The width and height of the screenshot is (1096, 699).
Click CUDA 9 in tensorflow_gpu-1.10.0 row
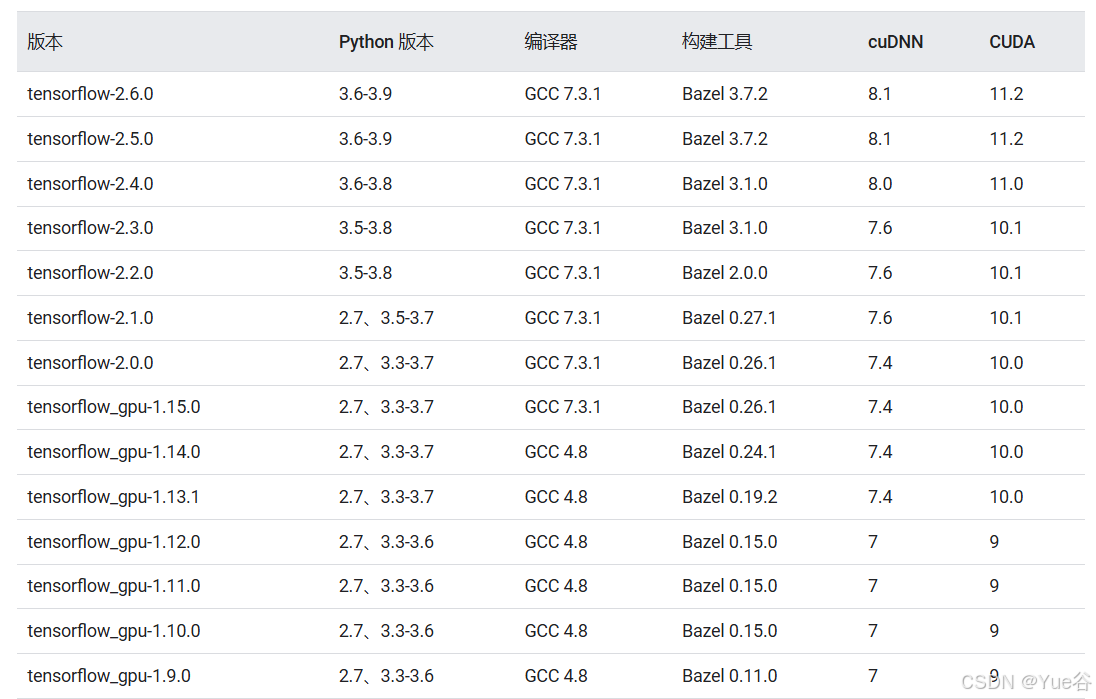994,631
